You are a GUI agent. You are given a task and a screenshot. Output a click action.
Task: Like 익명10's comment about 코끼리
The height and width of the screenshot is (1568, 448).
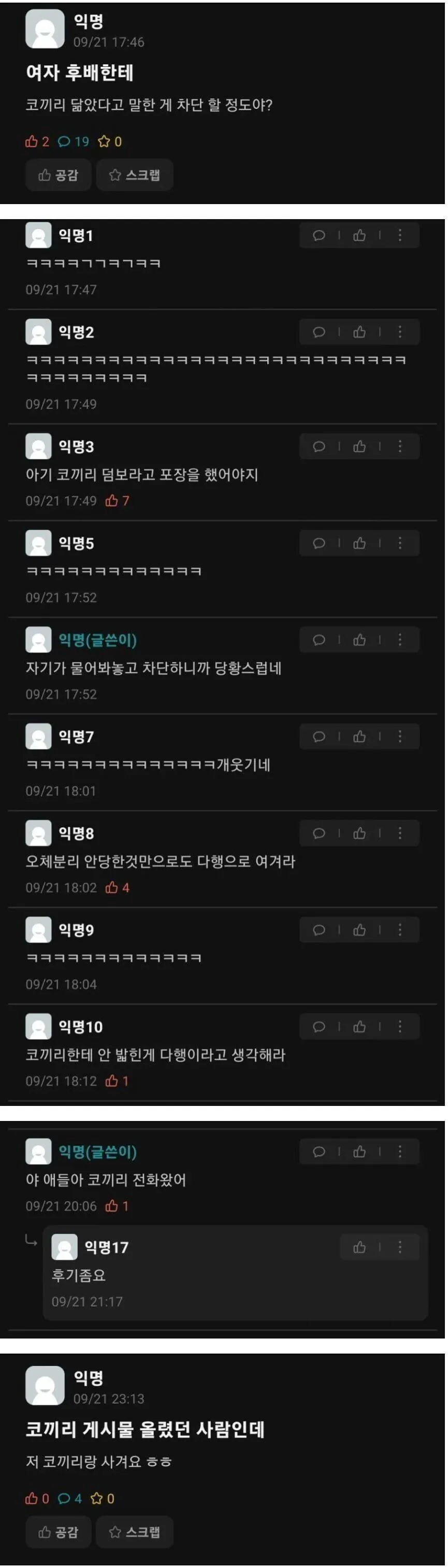[360, 1028]
